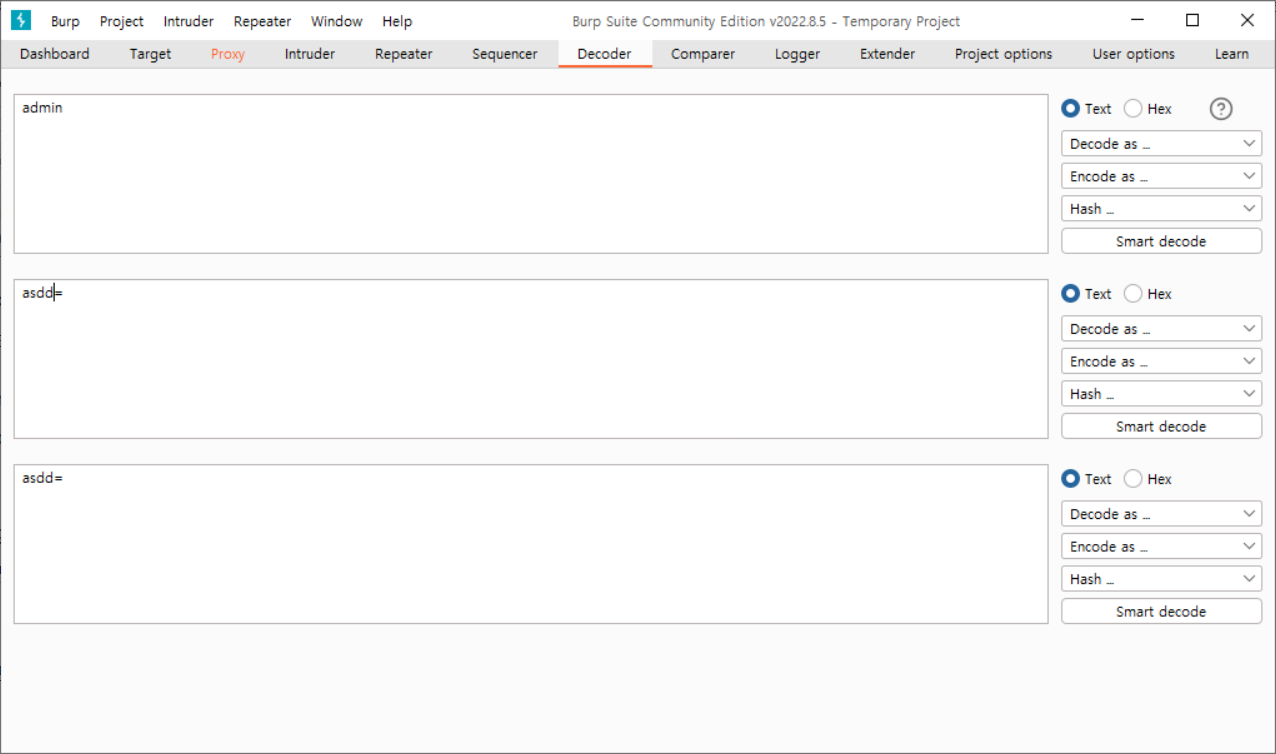Open the Project menu
This screenshot has width=1276, height=754.
(x=122, y=21)
